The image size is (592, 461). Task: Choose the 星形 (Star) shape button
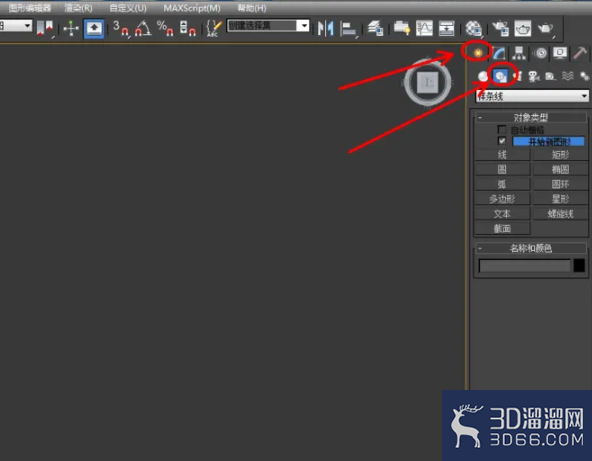pyautogui.click(x=560, y=199)
